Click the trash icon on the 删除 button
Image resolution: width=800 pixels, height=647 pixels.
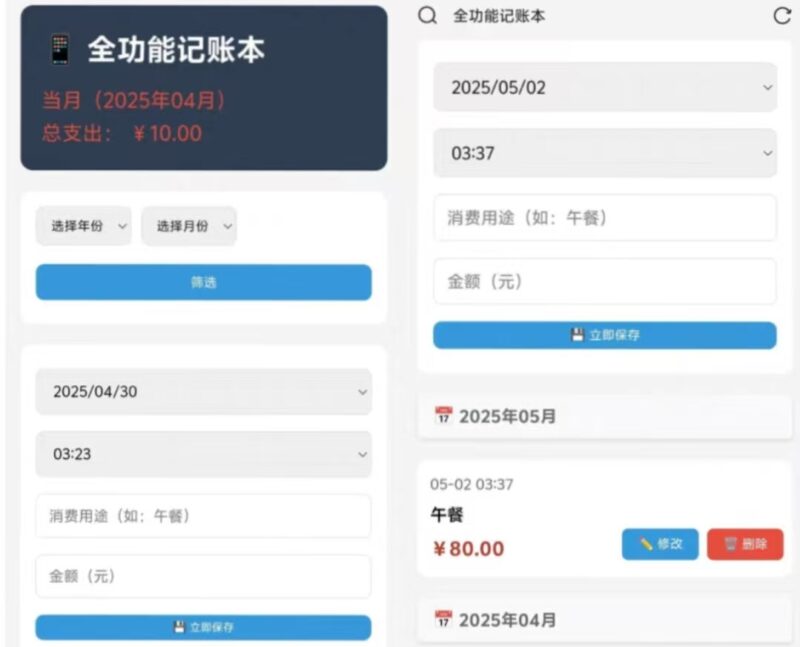[732, 544]
